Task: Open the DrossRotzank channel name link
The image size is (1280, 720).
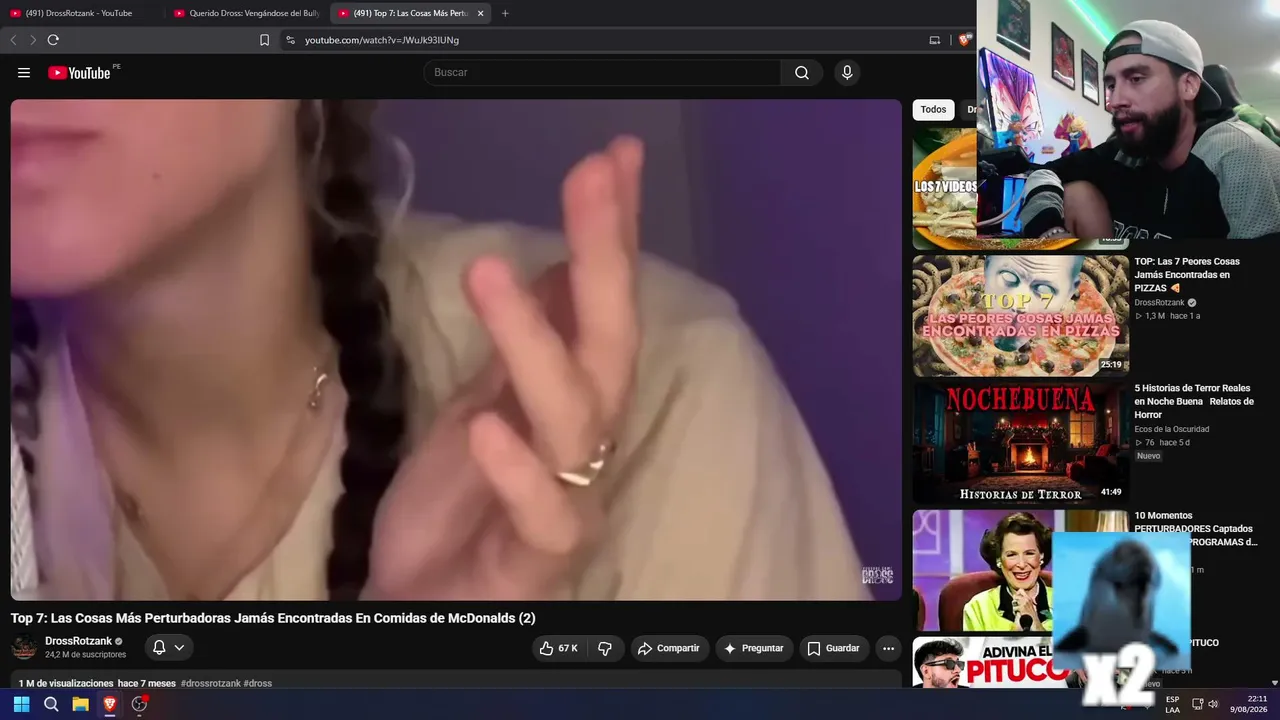Action: 78,641
